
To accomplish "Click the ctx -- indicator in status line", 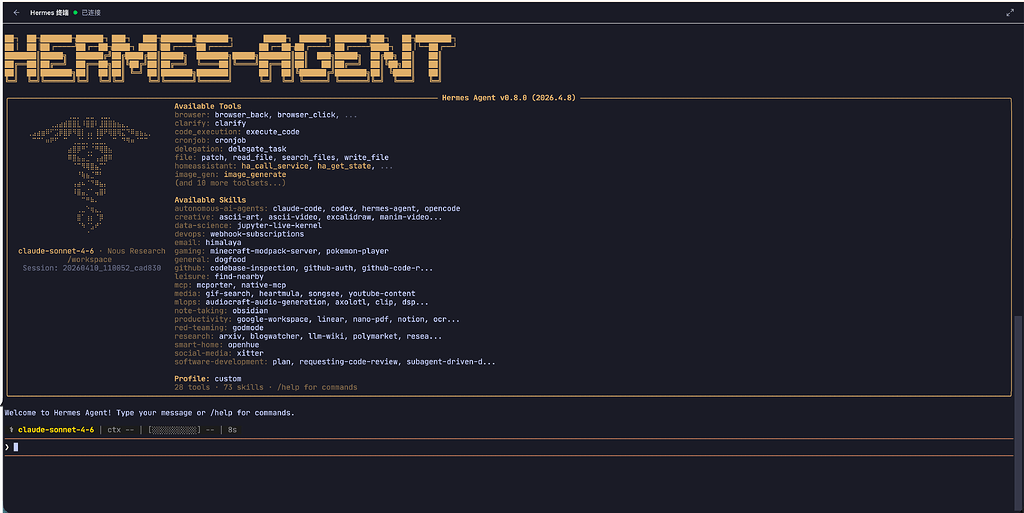I will tap(119, 430).
